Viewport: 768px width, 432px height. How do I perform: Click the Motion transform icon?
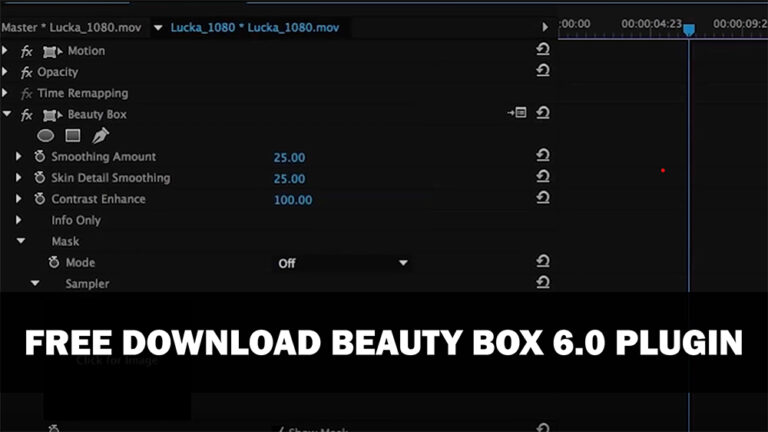(52, 51)
